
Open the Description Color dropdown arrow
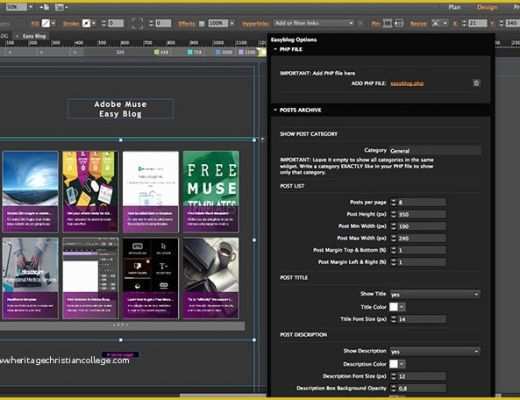point(402,364)
